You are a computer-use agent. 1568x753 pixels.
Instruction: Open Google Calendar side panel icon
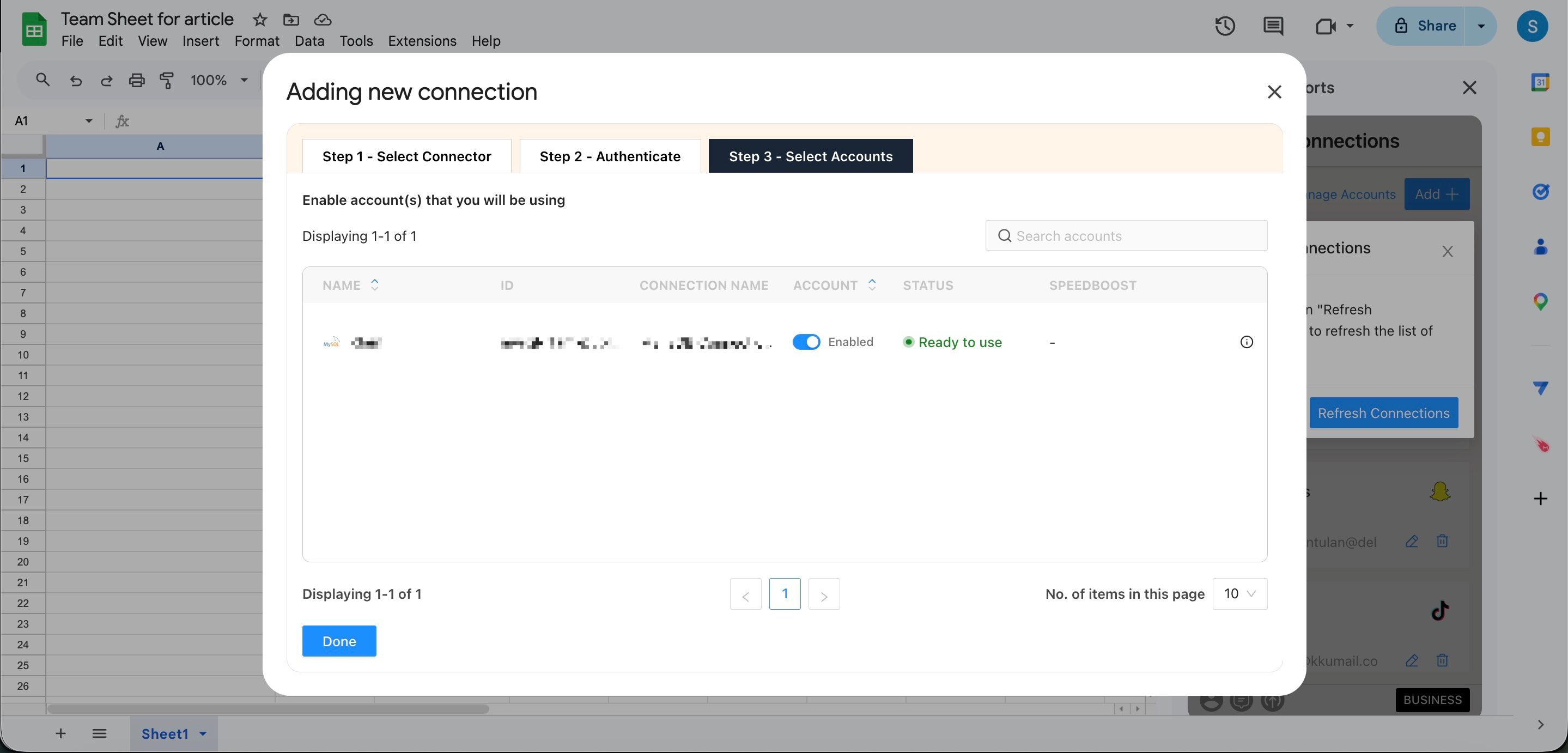point(1540,82)
